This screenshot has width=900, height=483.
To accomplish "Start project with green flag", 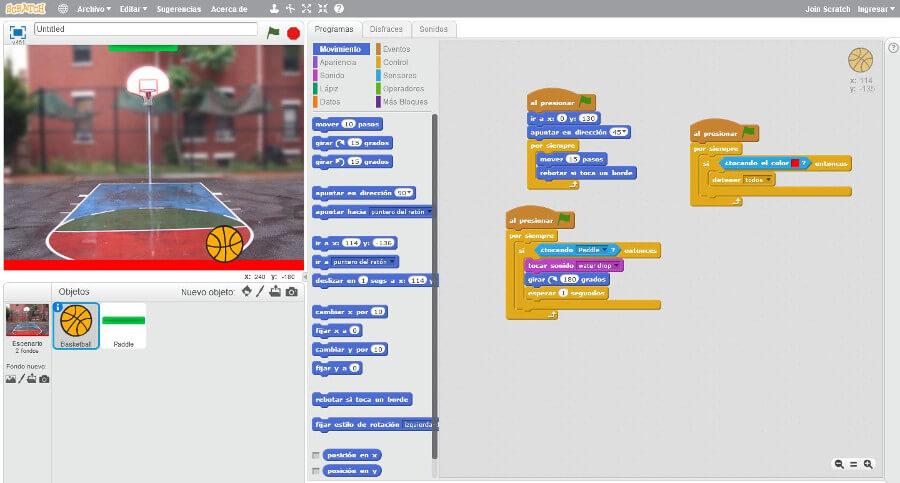I will pos(273,33).
